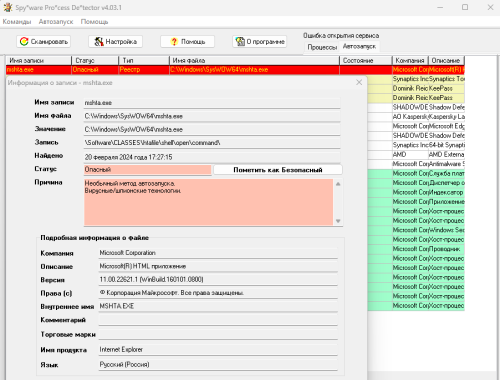This screenshot has width=500, height=380.
Task: Sort by Тип column header
Action: (144, 60)
